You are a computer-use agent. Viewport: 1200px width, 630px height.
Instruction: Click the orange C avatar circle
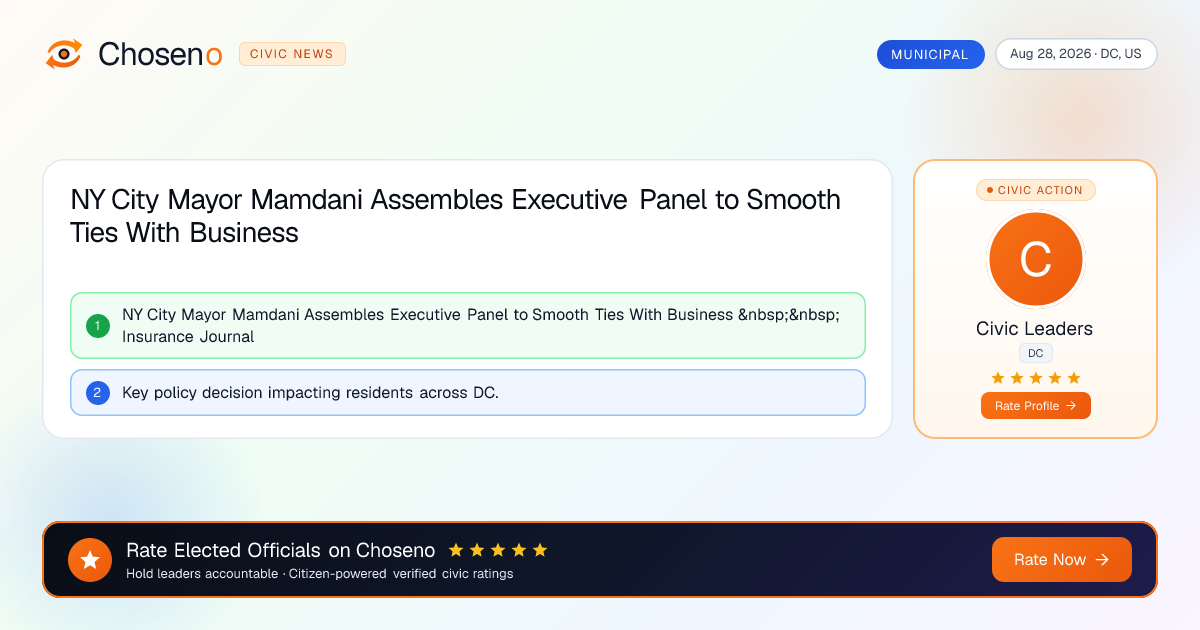1036,260
